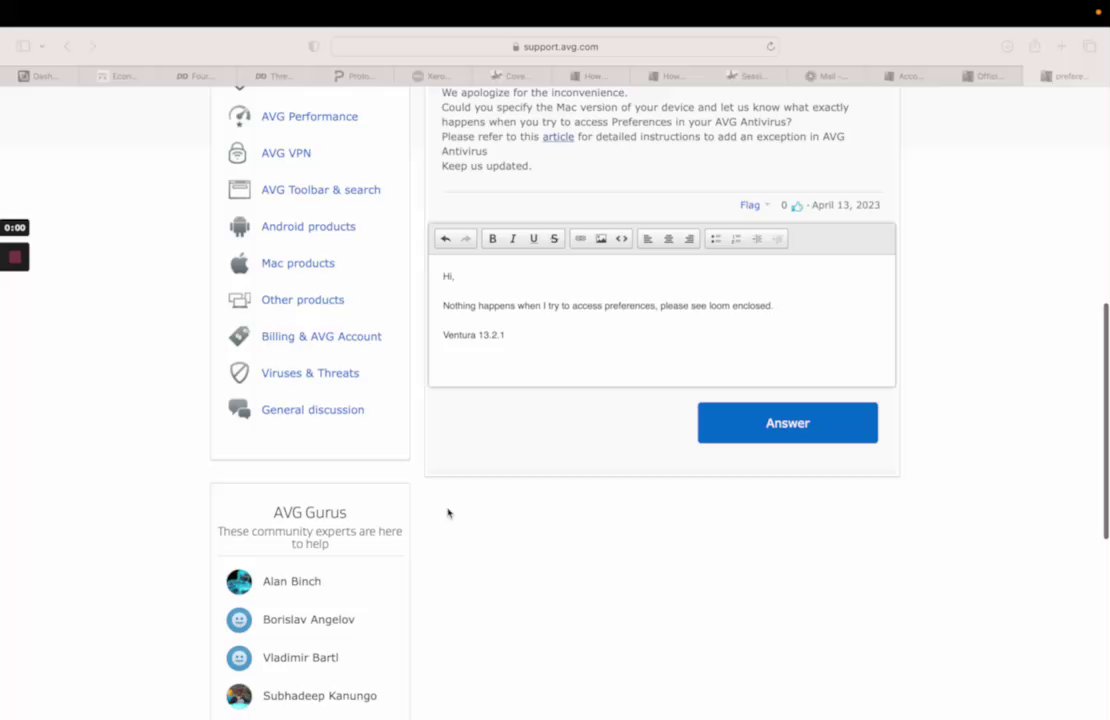The width and height of the screenshot is (1110, 720).
Task: Open AVG Toolbar & search category
Action: [321, 190]
